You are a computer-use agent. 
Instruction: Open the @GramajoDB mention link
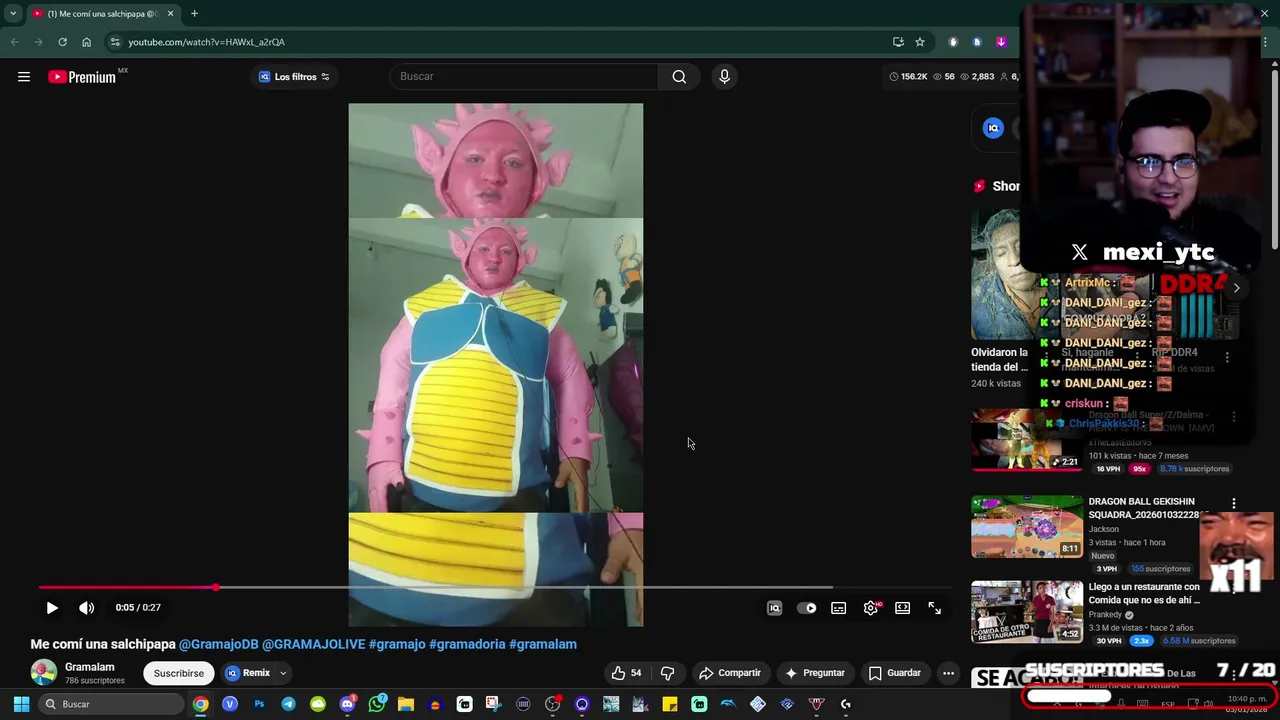219,644
